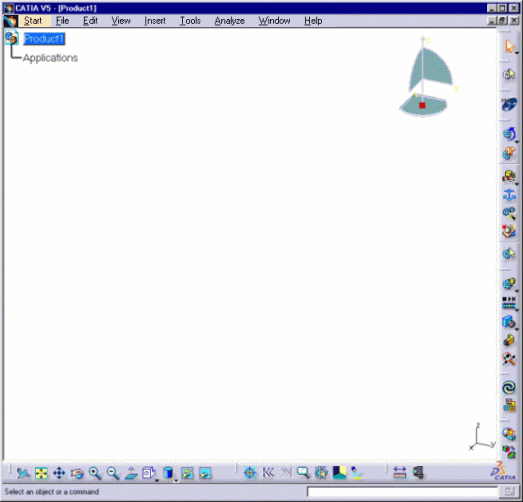The height and width of the screenshot is (502, 523).
Task: Open the Help menu
Action: [x=313, y=21]
